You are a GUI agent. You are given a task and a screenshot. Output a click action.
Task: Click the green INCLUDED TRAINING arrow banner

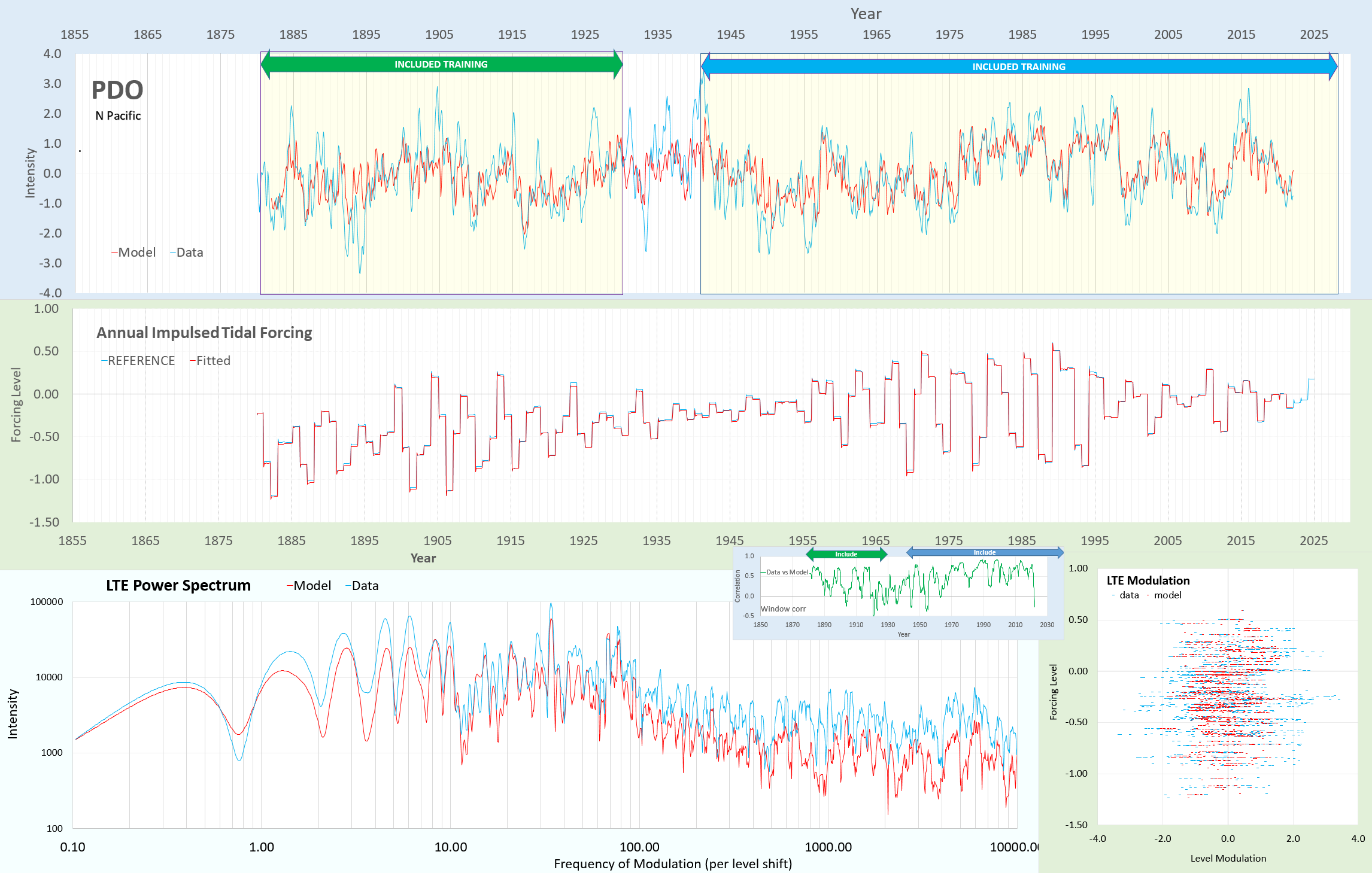point(441,64)
